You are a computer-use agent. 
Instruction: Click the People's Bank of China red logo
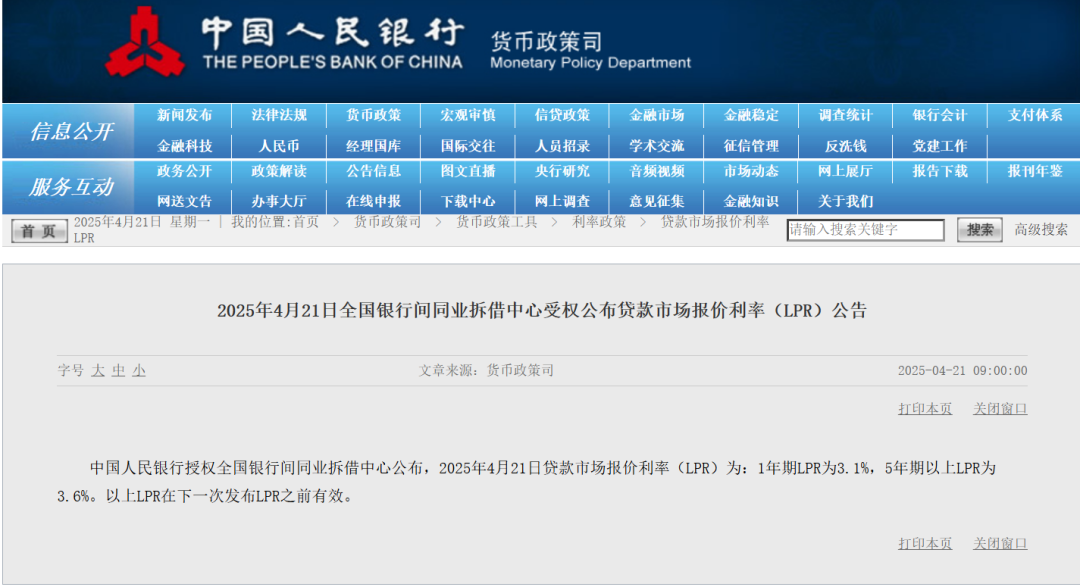click(x=145, y=43)
